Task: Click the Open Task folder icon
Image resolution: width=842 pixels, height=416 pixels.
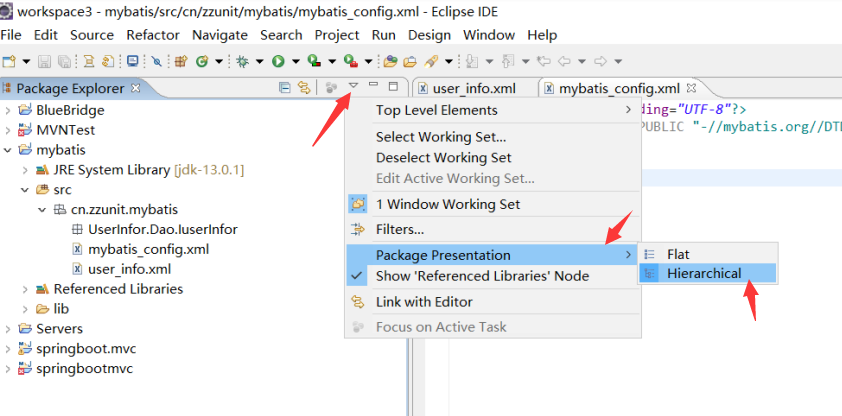Action: pyautogui.click(x=409, y=61)
